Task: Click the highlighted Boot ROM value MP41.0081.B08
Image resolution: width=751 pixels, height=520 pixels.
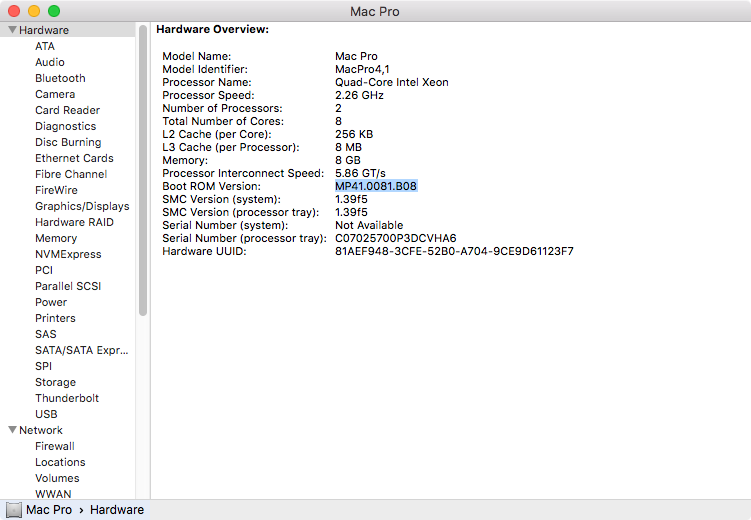Action: (x=376, y=186)
